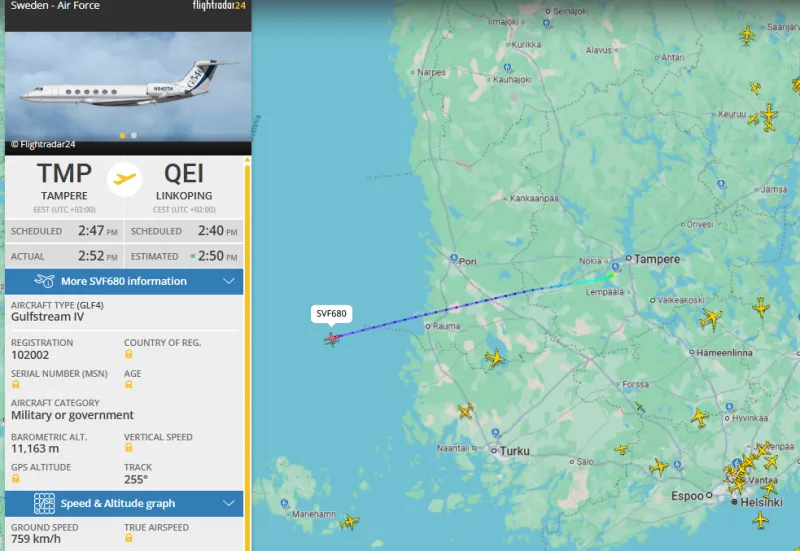Screen dimensions: 800x551
Task: Select the second photo carousel dot
Action: coord(134,135)
